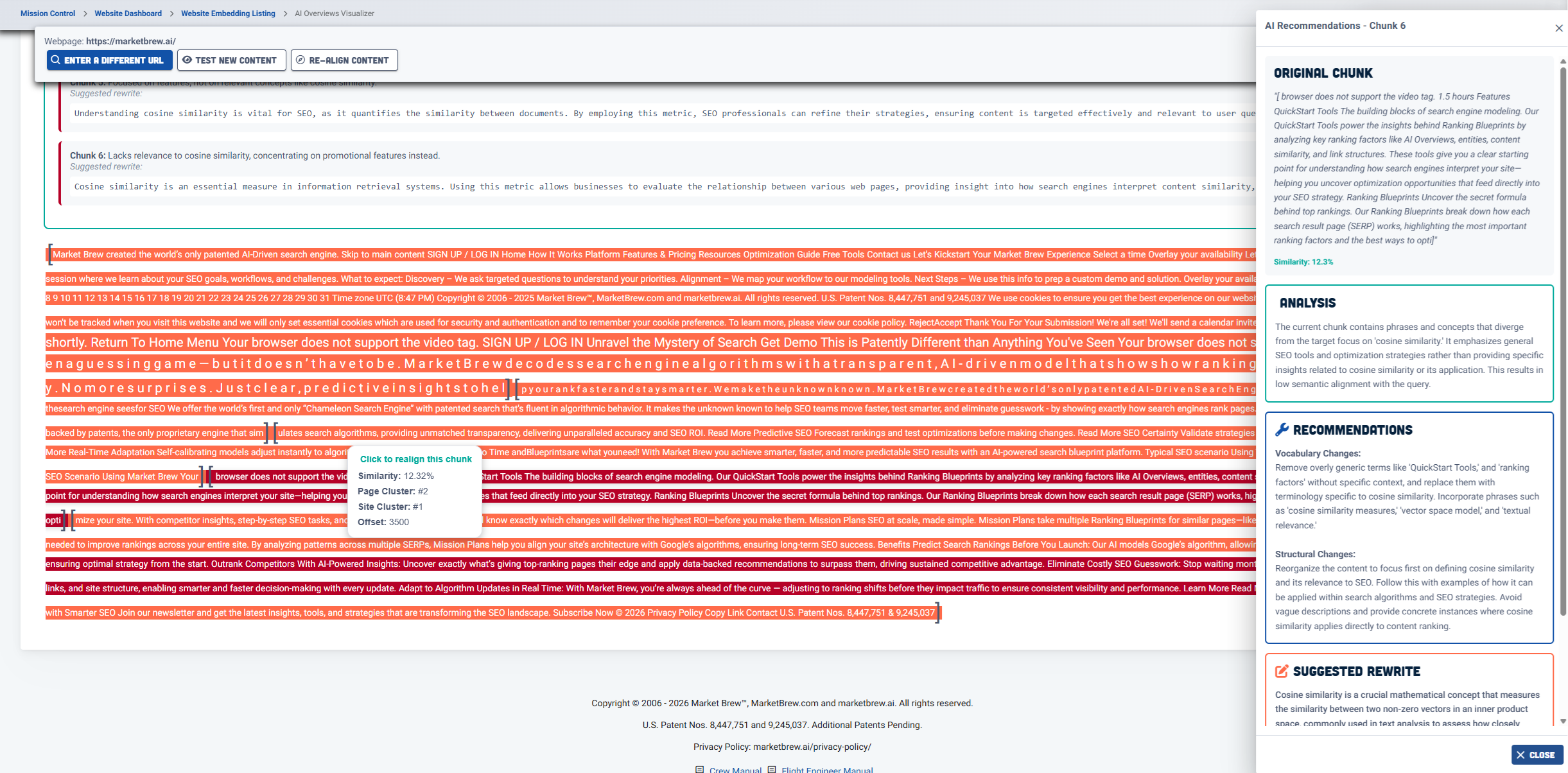The height and width of the screenshot is (773, 1568).
Task: Go to Website Dashboard breadcrumb
Action: [128, 13]
